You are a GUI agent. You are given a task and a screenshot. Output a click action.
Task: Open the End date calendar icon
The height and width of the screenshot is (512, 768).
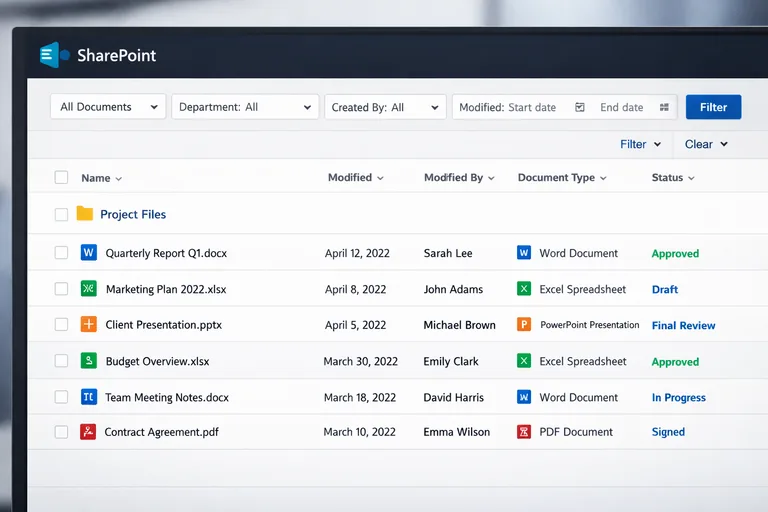[x=664, y=107]
